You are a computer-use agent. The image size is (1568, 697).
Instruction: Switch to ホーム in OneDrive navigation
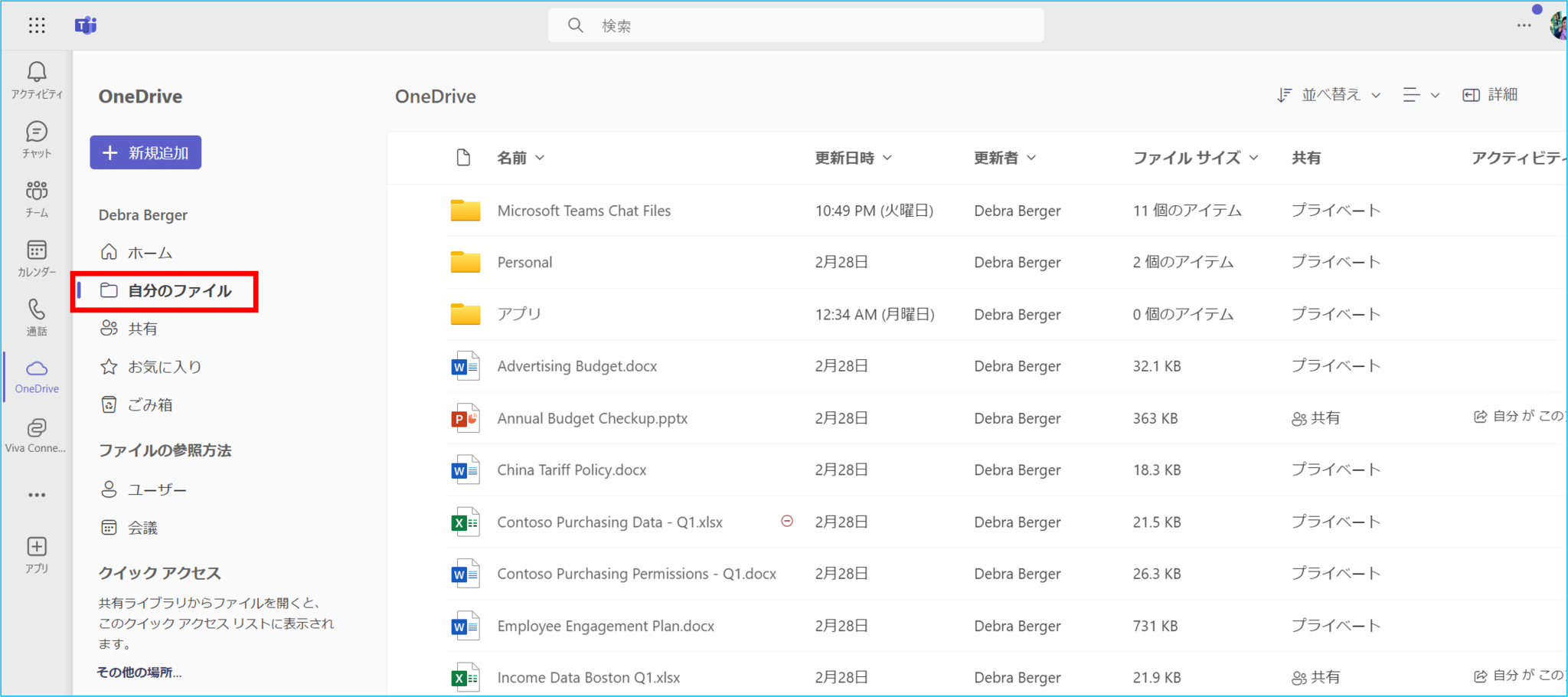tap(150, 252)
